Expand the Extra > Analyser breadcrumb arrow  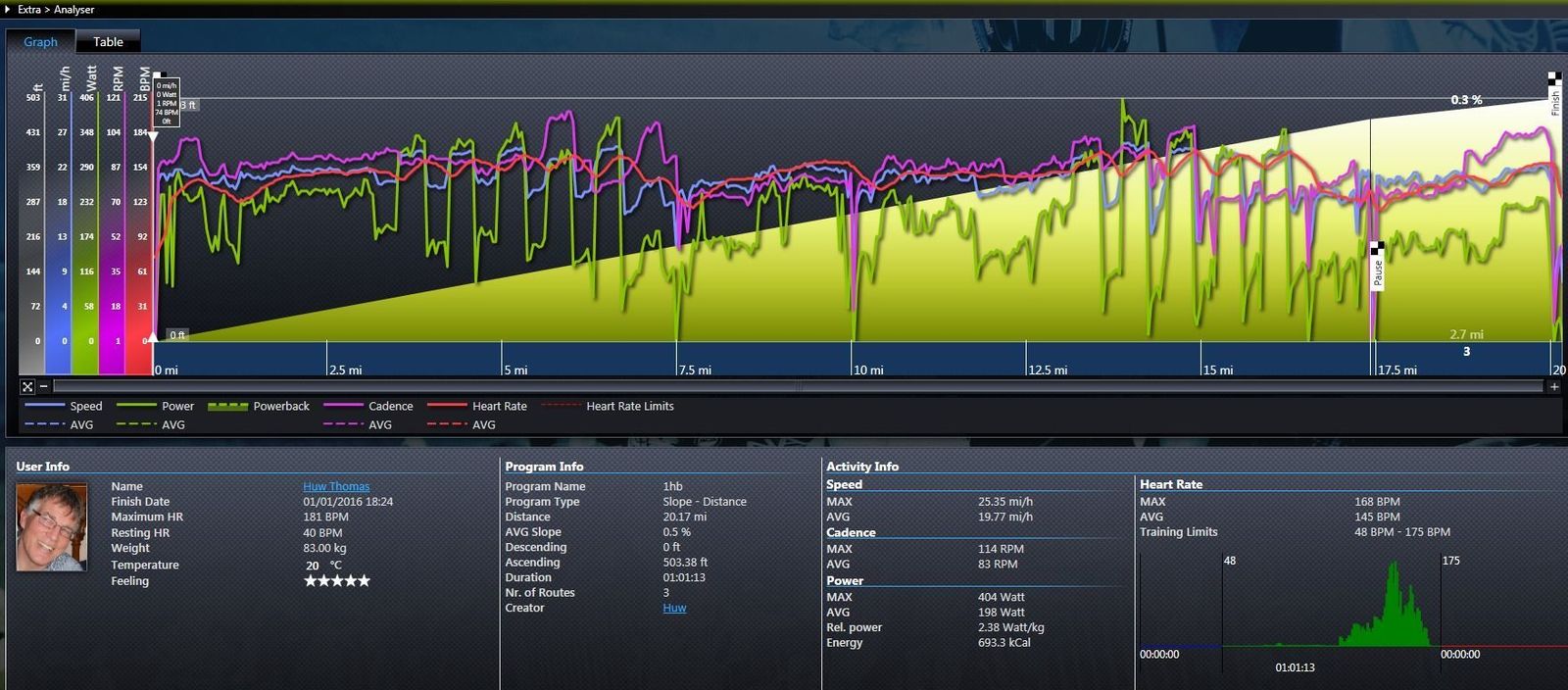pyautogui.click(x=8, y=9)
